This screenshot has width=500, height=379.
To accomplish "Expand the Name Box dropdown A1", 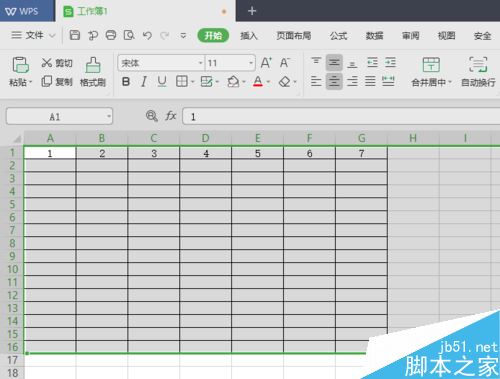I will [109, 116].
